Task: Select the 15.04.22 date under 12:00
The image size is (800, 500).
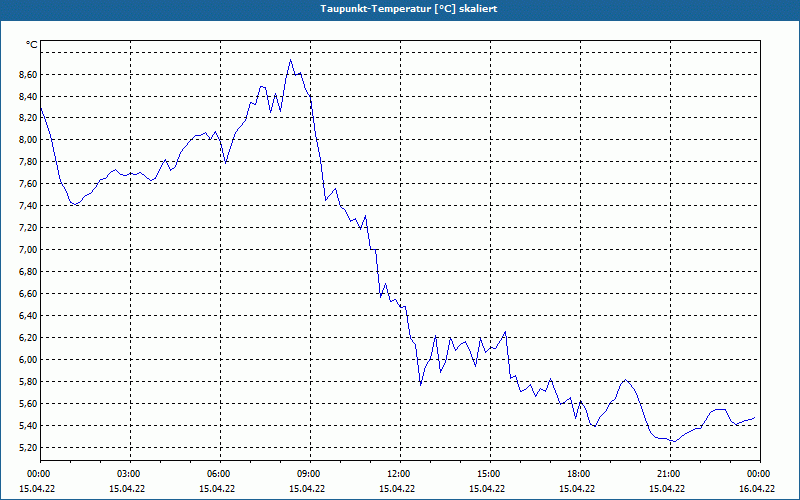Action: (397, 489)
